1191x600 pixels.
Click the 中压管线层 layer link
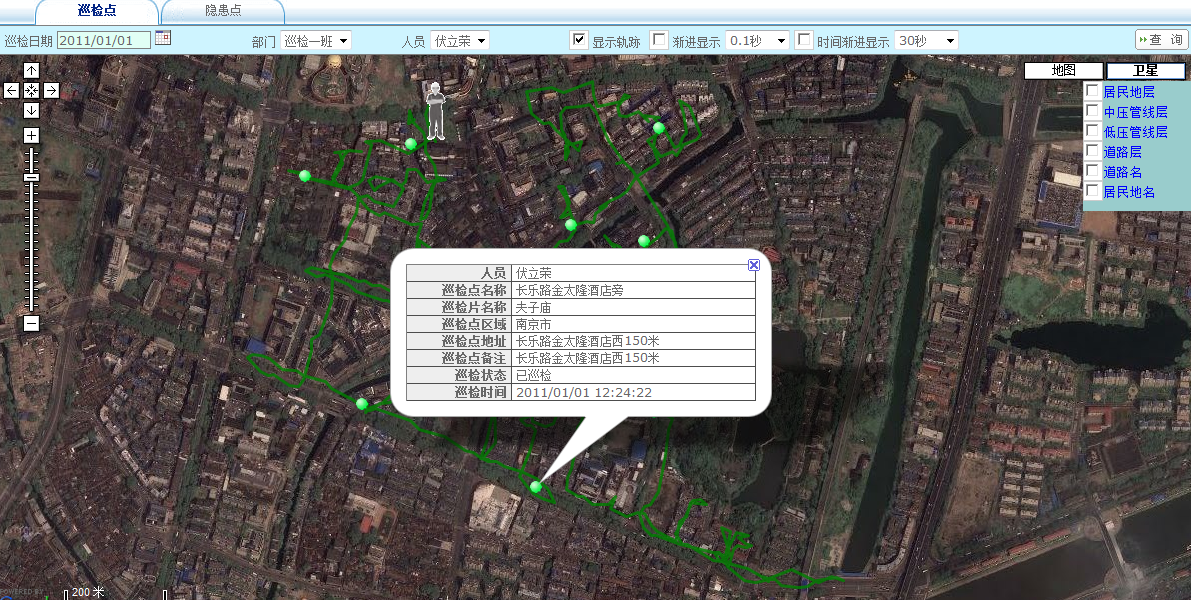[1136, 112]
